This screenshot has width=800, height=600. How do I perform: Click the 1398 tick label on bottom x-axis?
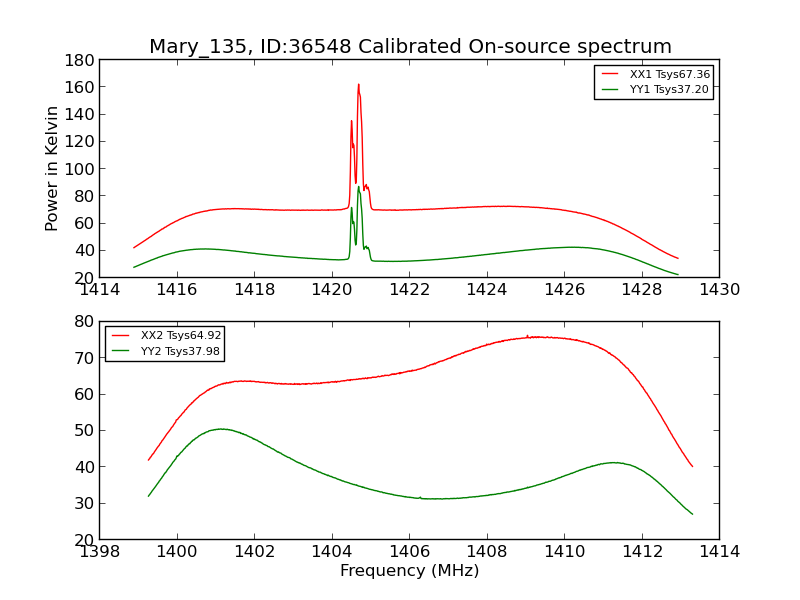[99, 552]
